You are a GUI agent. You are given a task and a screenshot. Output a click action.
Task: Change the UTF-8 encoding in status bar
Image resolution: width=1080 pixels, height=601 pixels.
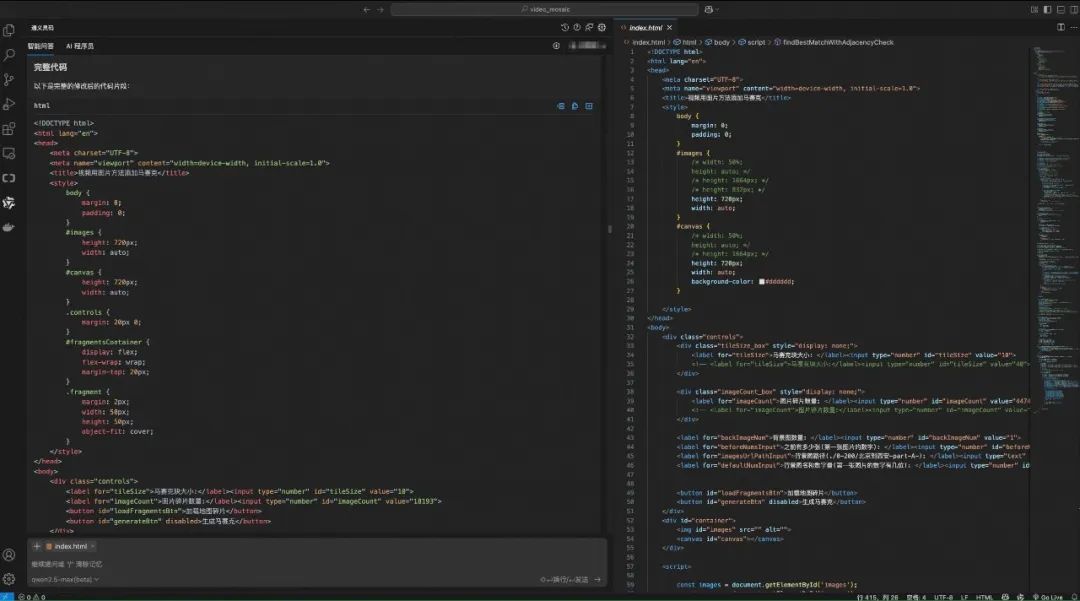(x=943, y=597)
